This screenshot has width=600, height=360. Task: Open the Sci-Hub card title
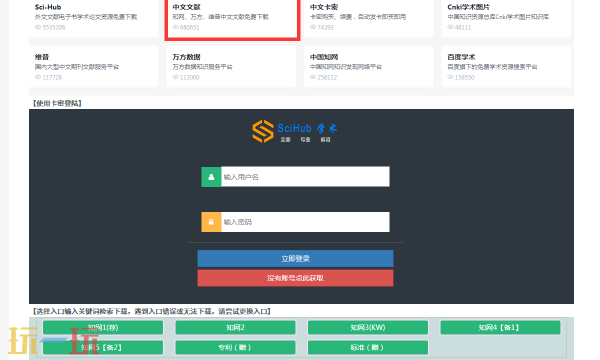[x=48, y=7]
